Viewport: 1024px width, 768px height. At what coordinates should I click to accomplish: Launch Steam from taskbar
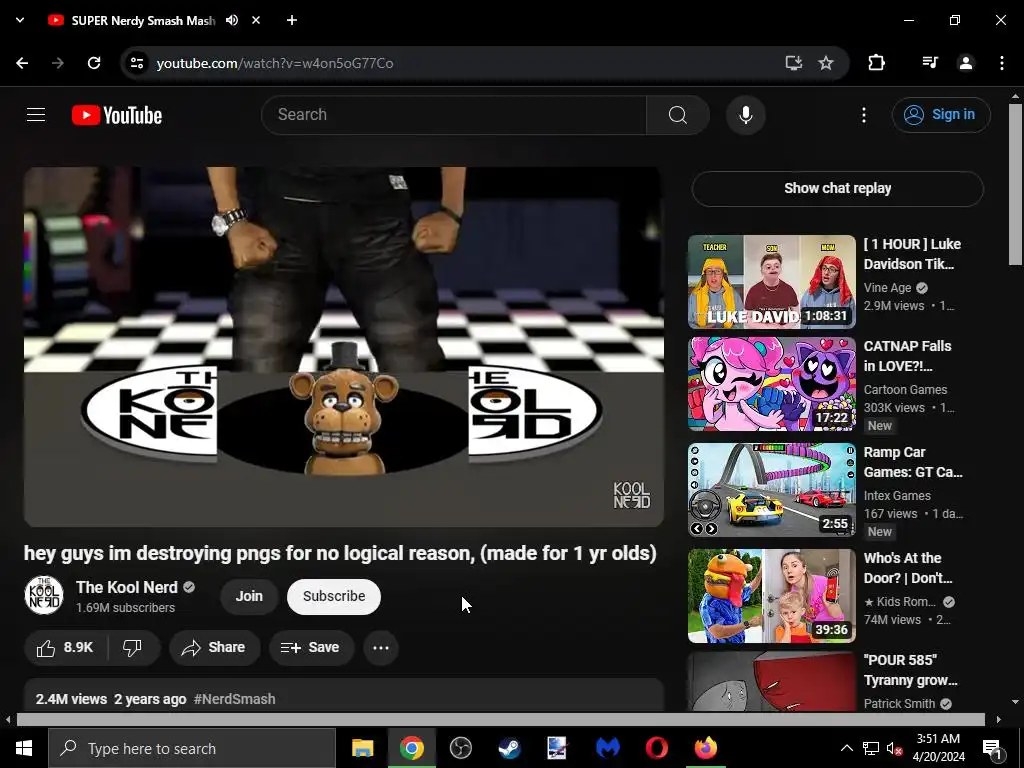509,748
